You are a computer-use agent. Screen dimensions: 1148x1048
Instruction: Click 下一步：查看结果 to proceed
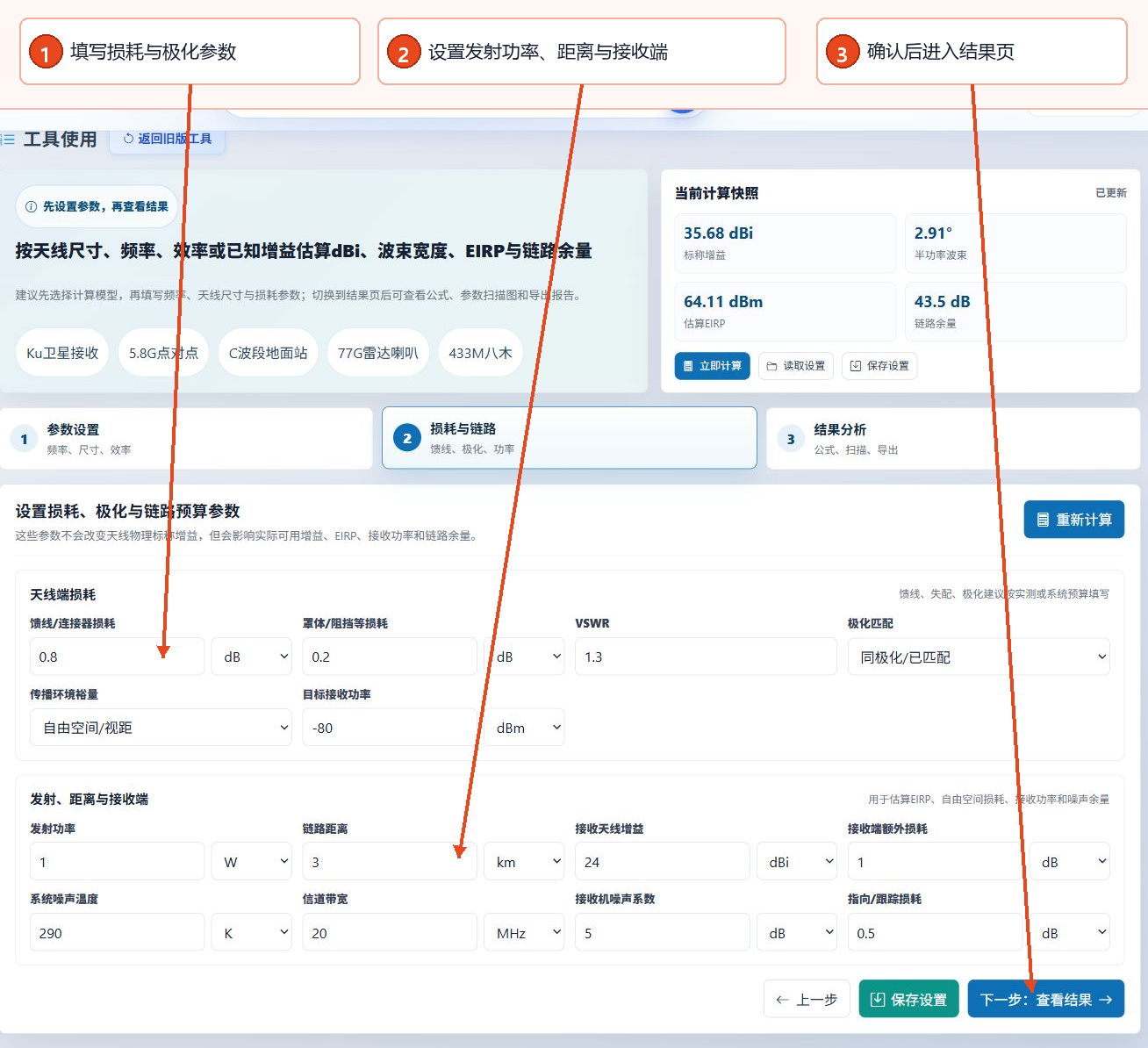click(x=1045, y=999)
